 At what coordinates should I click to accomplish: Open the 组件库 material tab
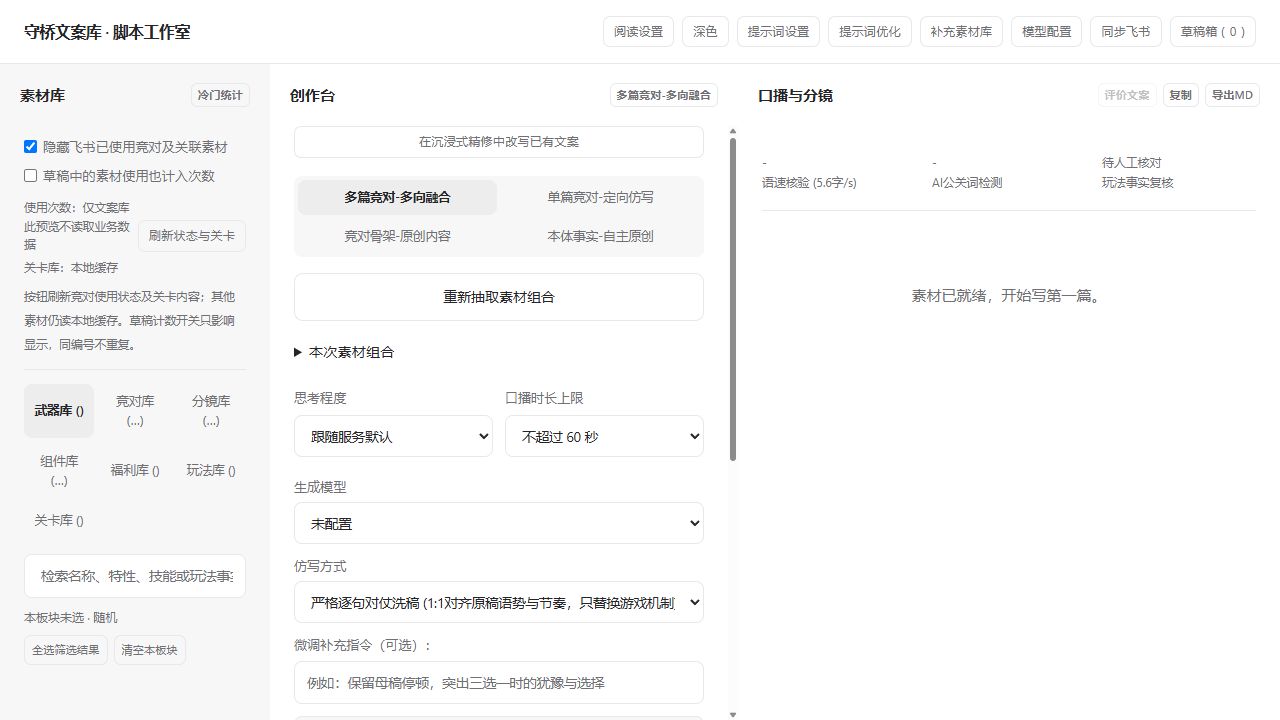point(59,471)
